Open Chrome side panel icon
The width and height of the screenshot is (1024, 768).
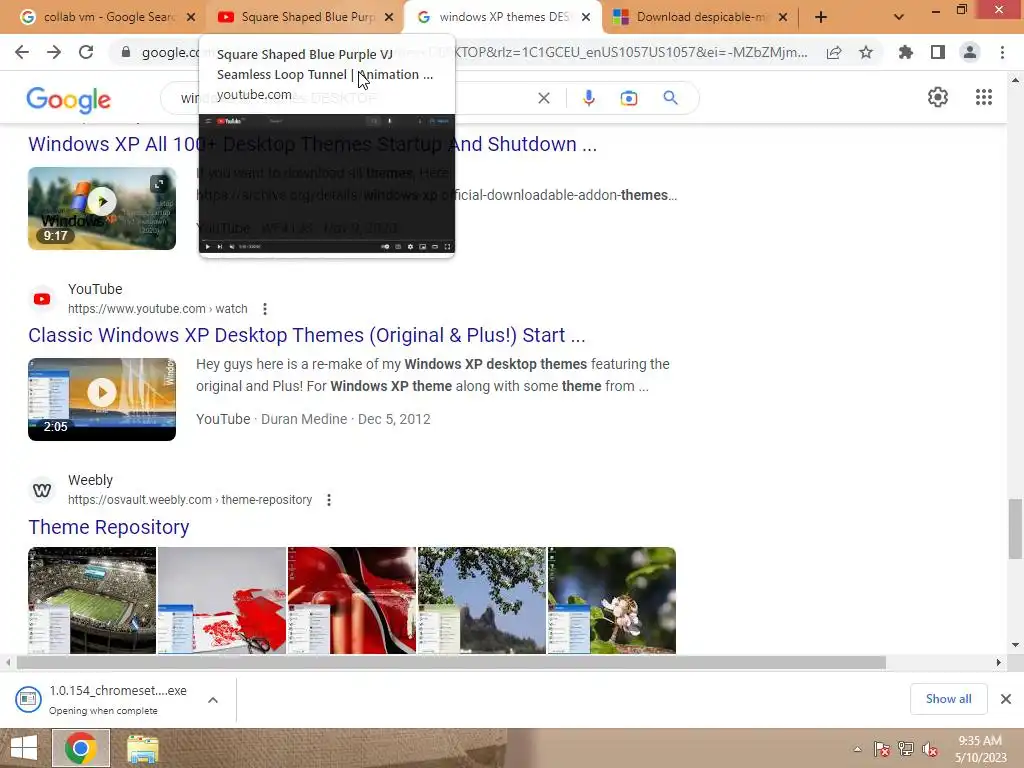click(x=938, y=52)
